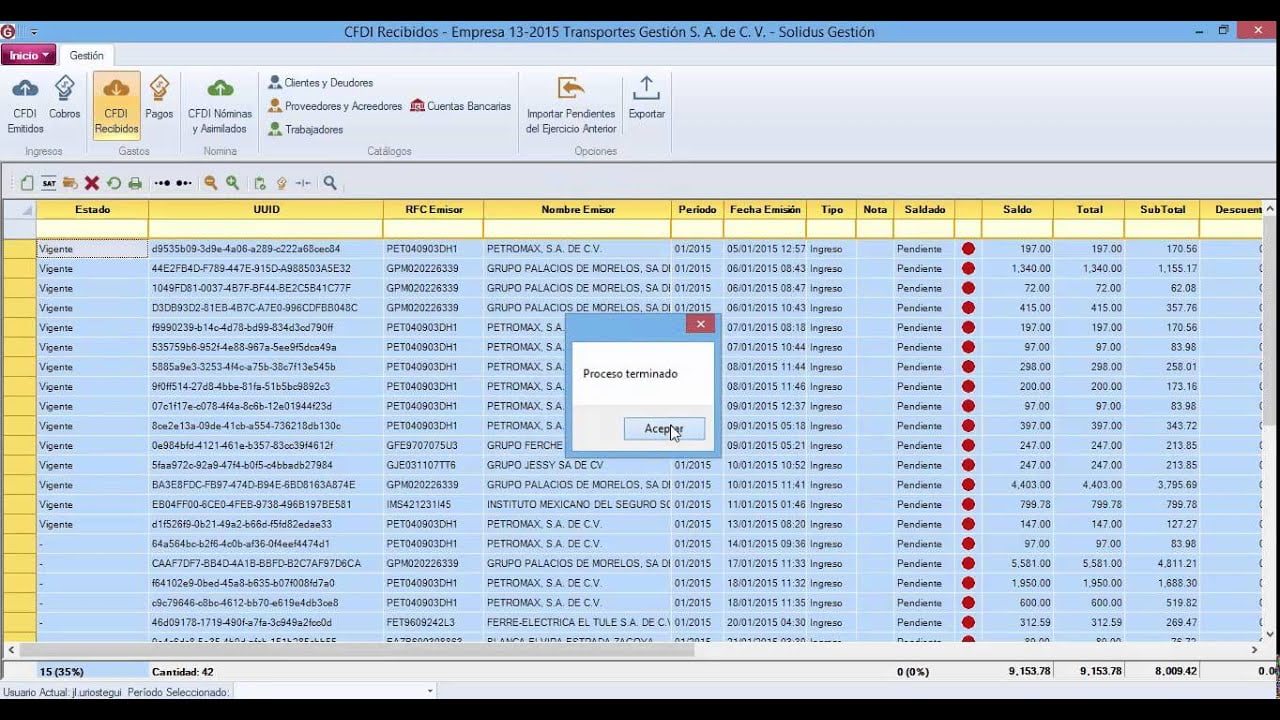The image size is (1280, 720).
Task: Open the Cobros ribbon icon
Action: click(65, 98)
